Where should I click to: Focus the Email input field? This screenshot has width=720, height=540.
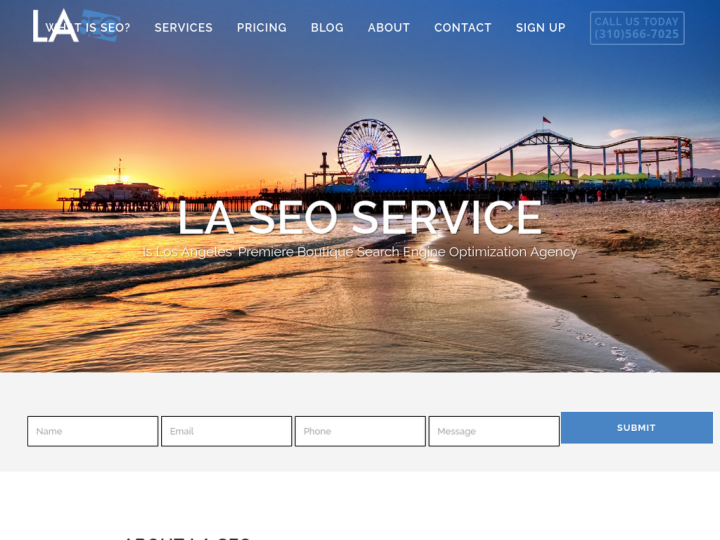(x=226, y=431)
